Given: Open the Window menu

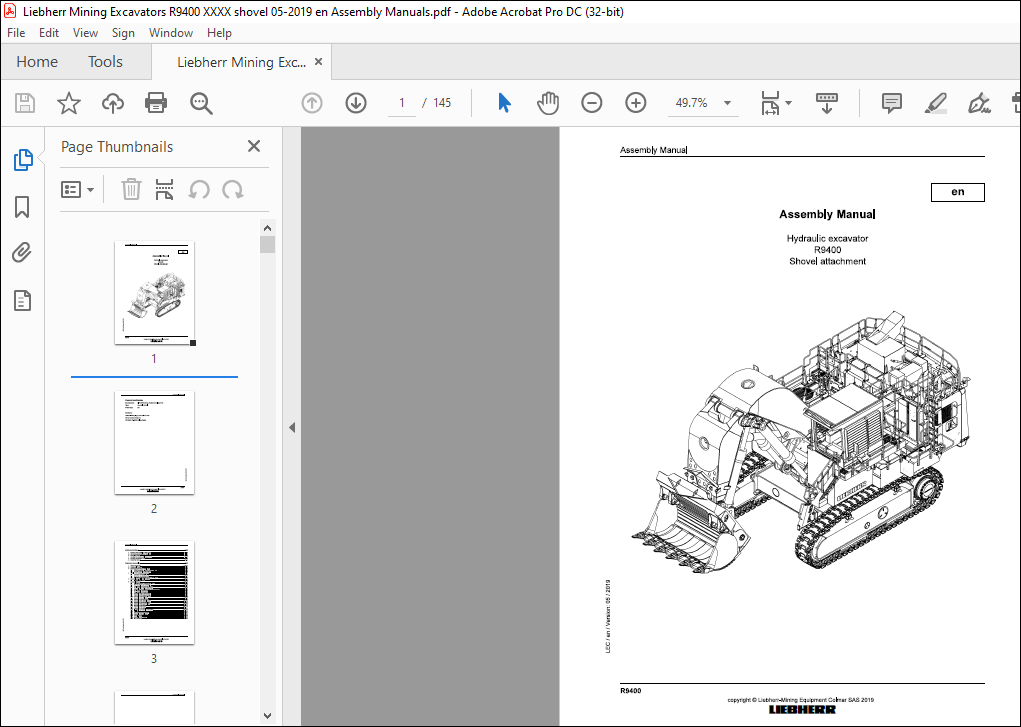Looking at the screenshot, I should [x=171, y=33].
